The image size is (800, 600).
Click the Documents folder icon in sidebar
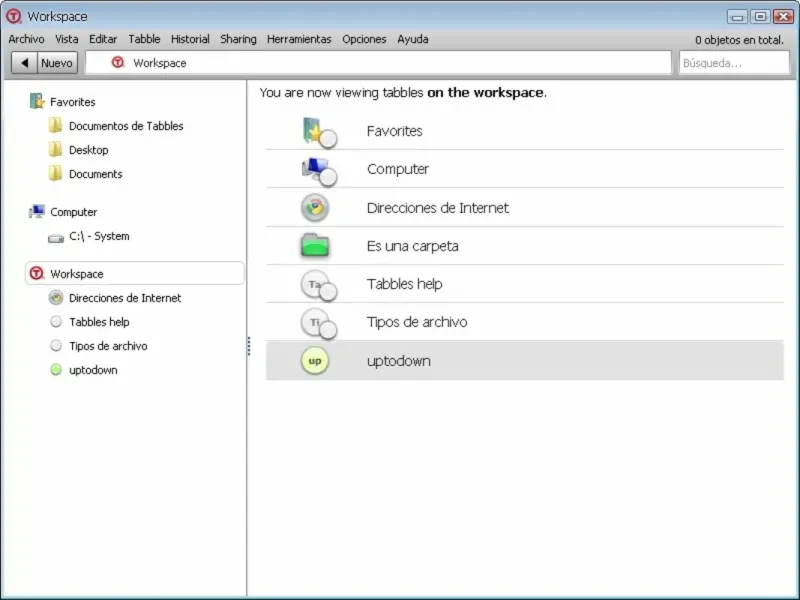(x=55, y=173)
